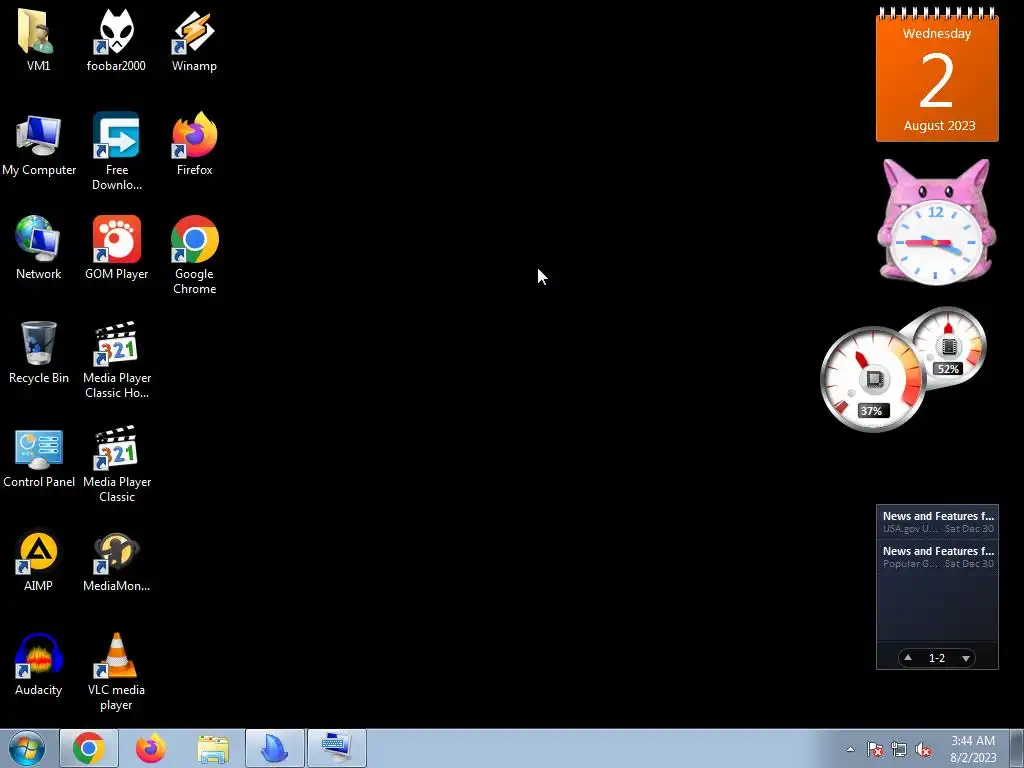Open the Popular G... feed headline
The height and width of the screenshot is (768, 1024).
(938, 556)
